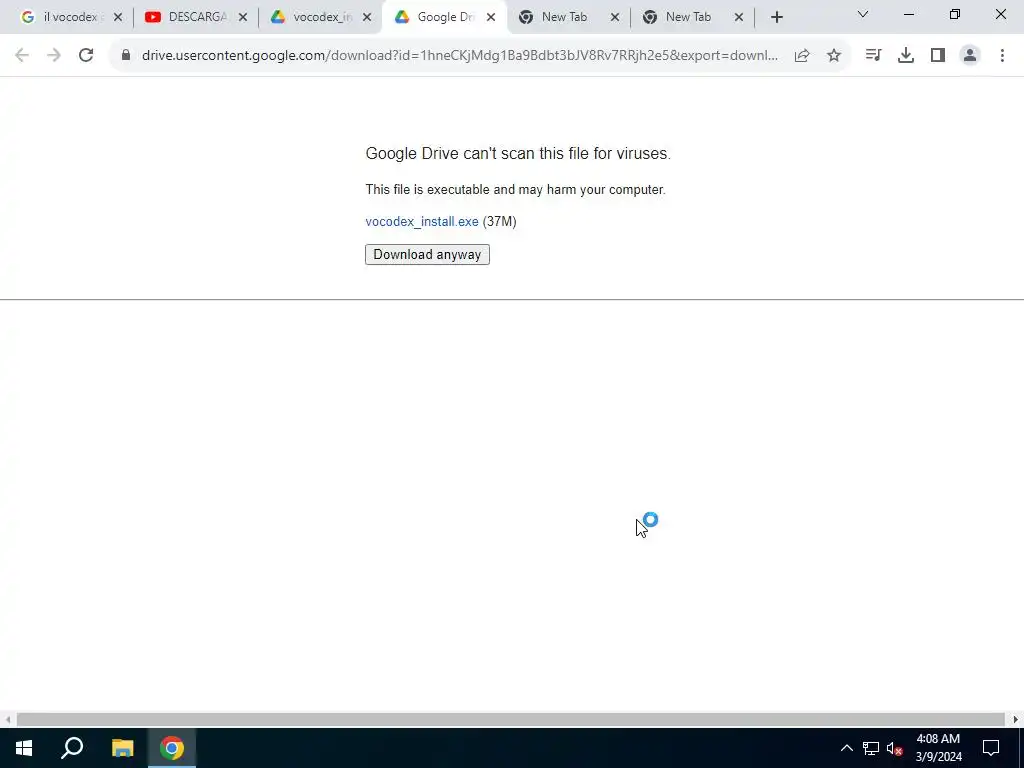Image resolution: width=1024 pixels, height=768 pixels.
Task: Minimize the Chrome window
Action: click(908, 14)
